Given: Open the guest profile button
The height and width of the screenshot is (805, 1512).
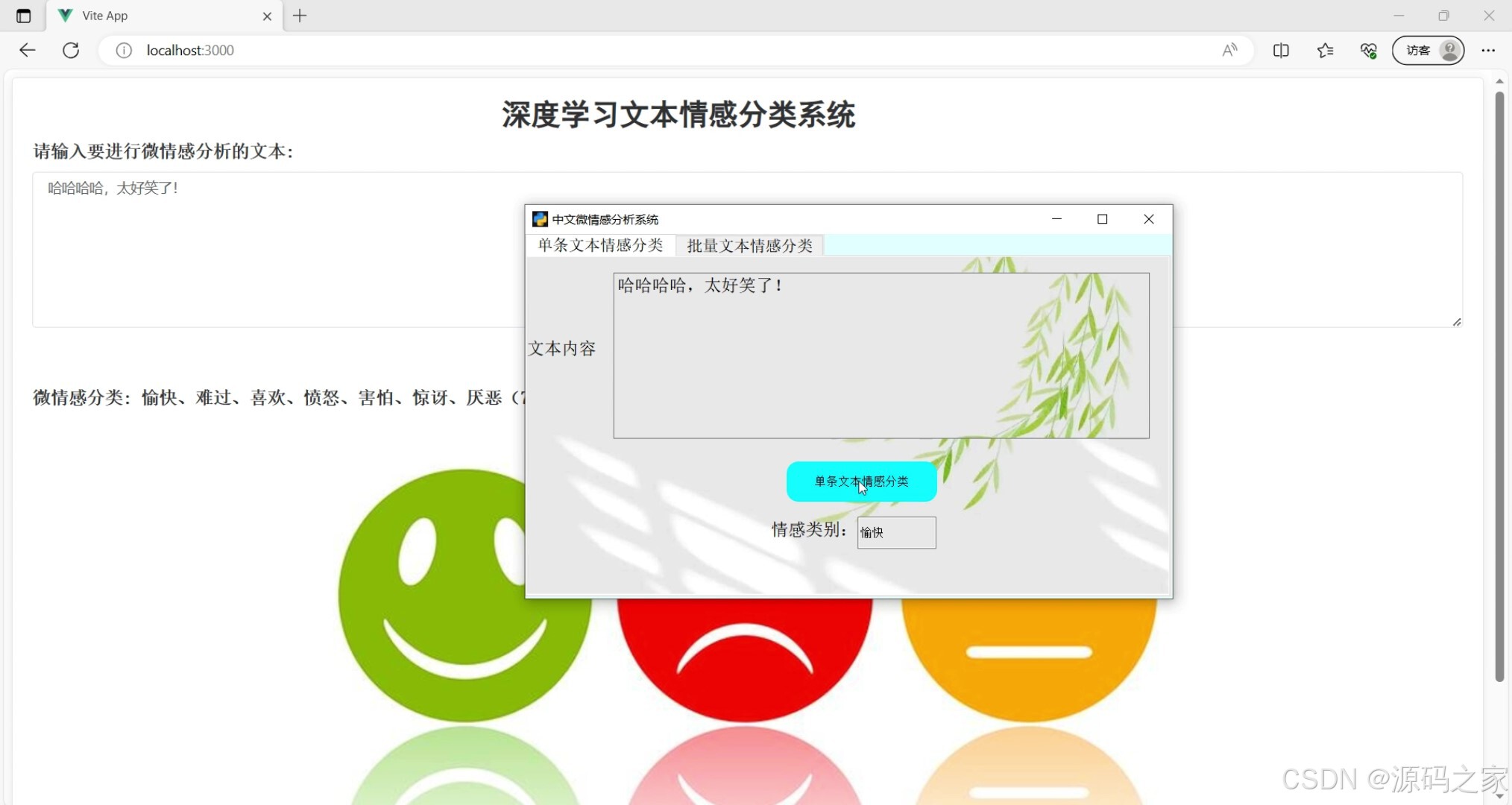Looking at the screenshot, I should pos(1428,50).
